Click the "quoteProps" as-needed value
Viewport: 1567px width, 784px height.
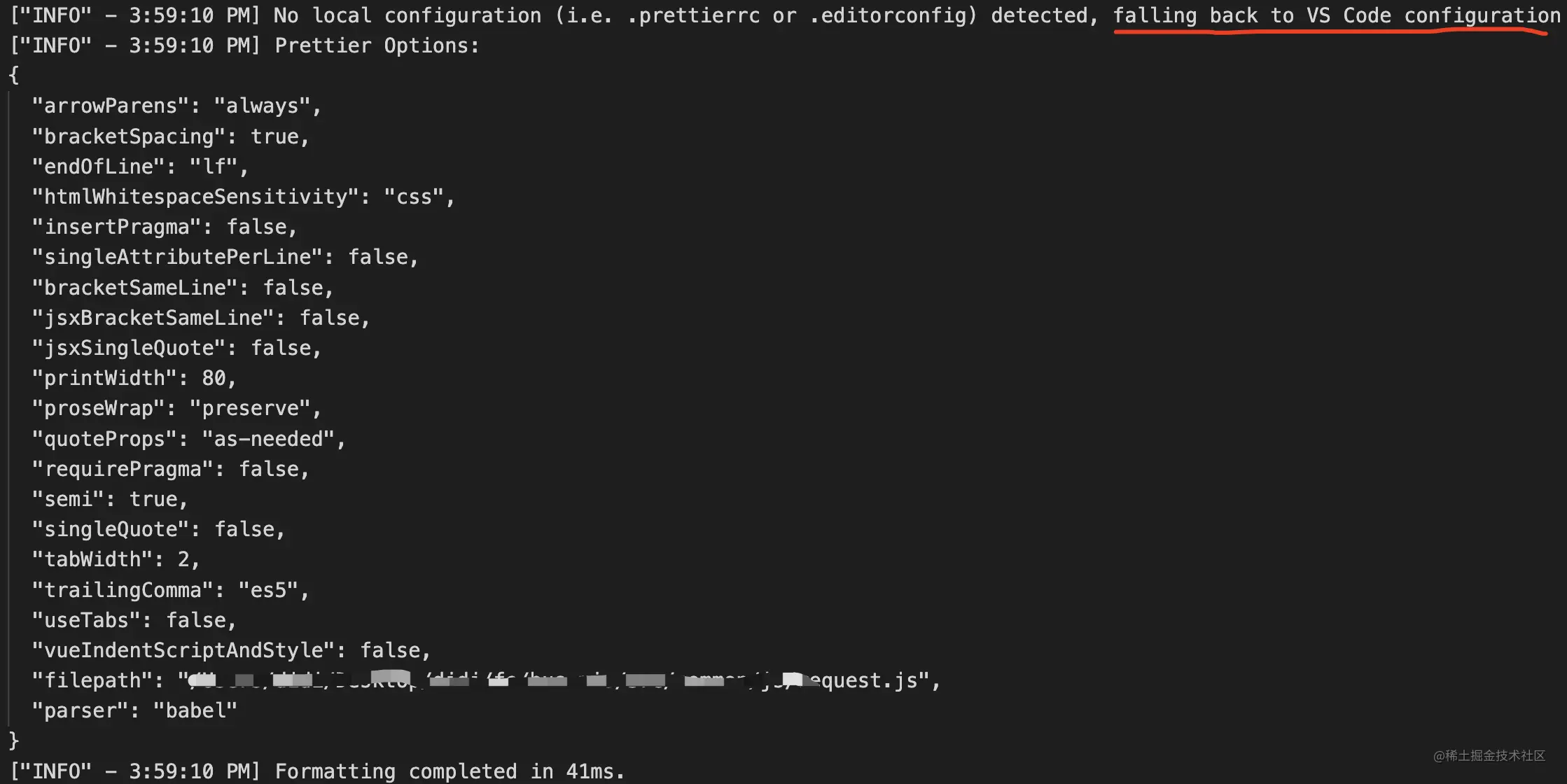[268, 439]
